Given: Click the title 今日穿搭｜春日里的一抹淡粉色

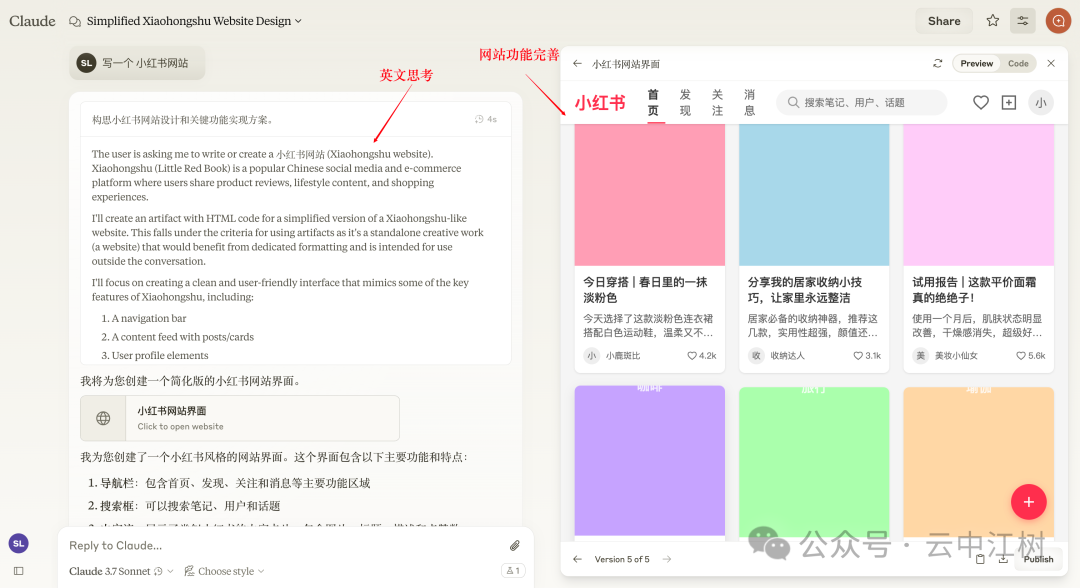Looking at the screenshot, I should pos(645,290).
